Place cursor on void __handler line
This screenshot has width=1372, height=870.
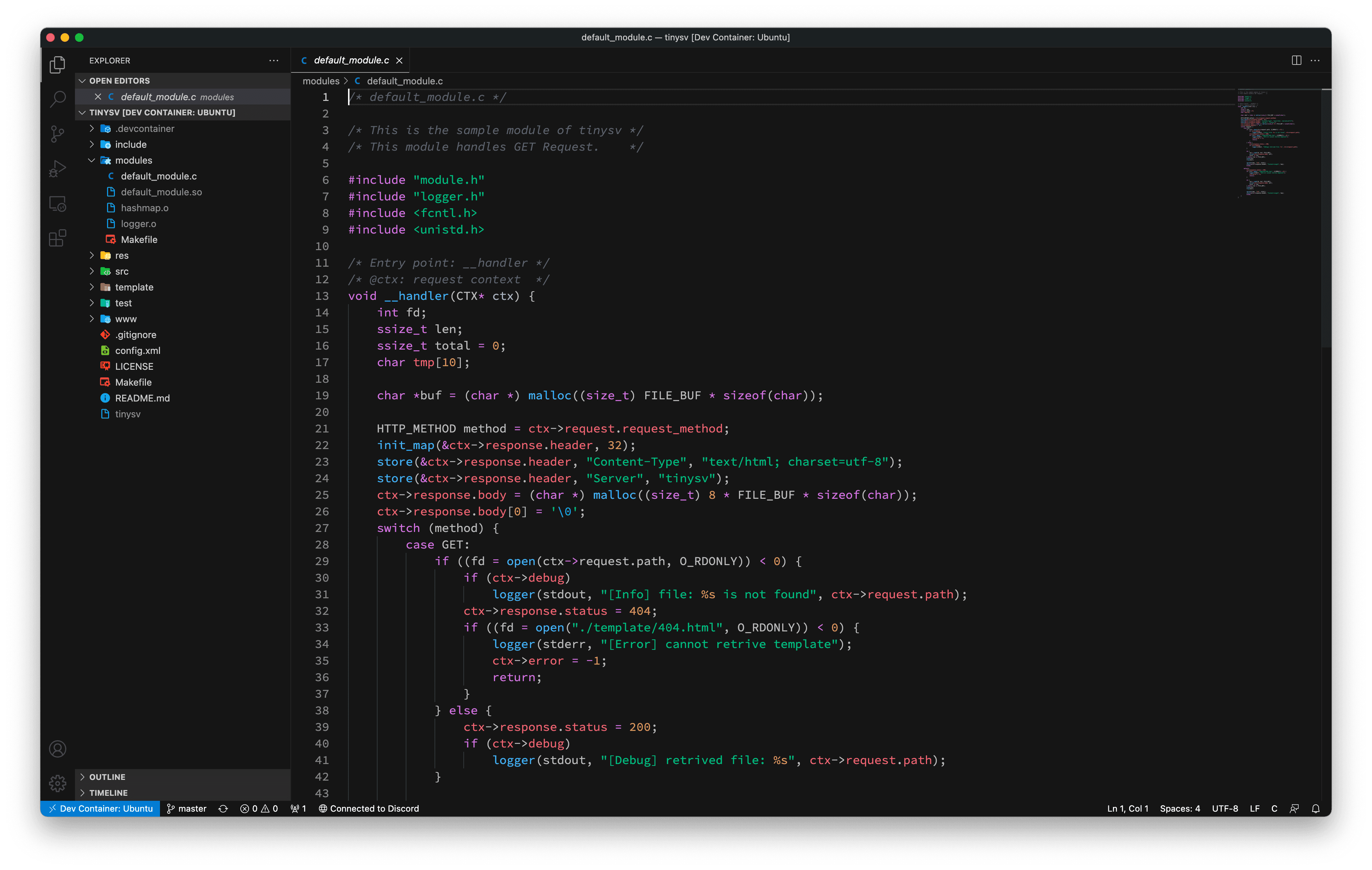(x=442, y=296)
